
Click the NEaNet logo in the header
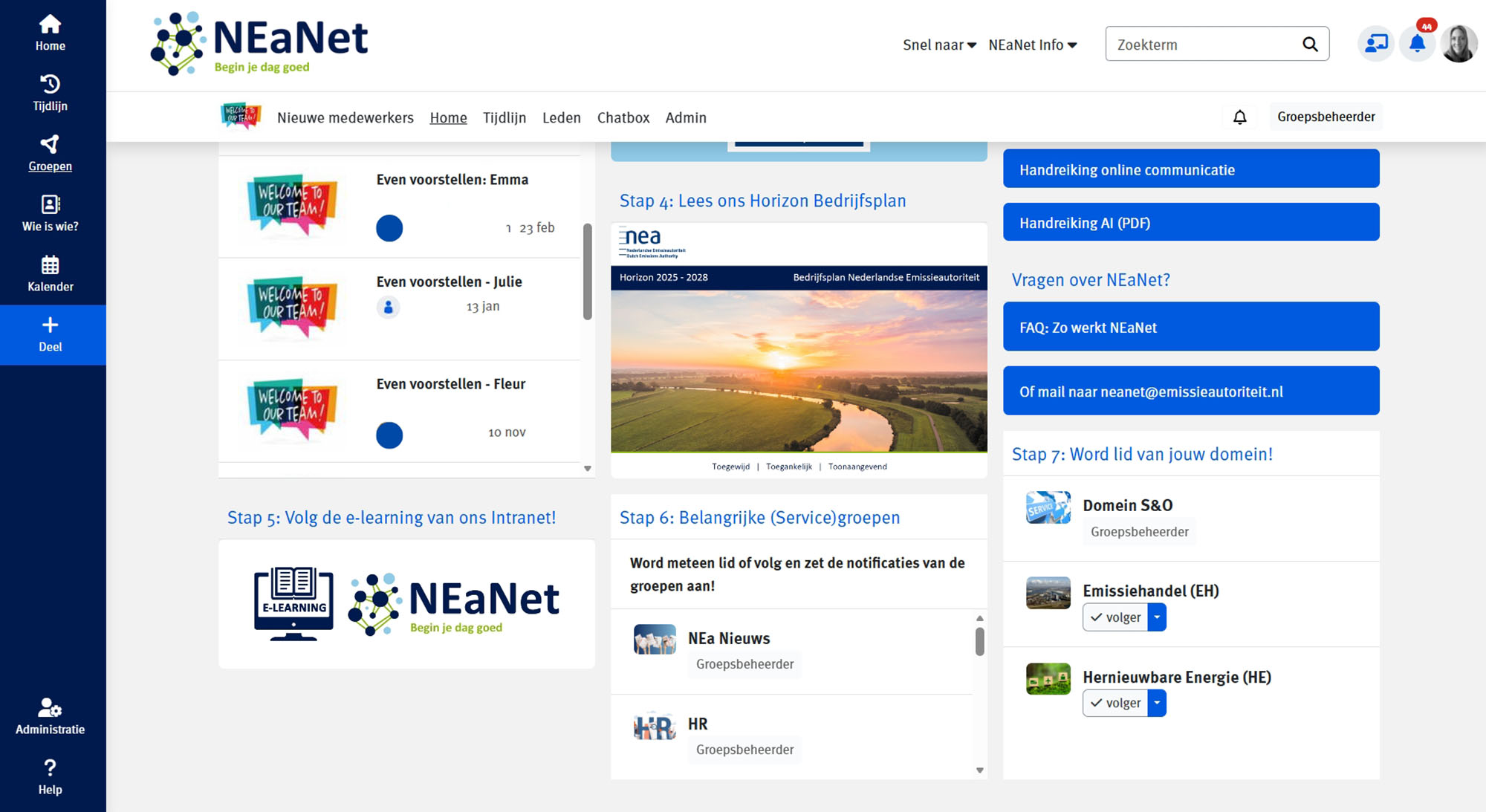[x=259, y=44]
